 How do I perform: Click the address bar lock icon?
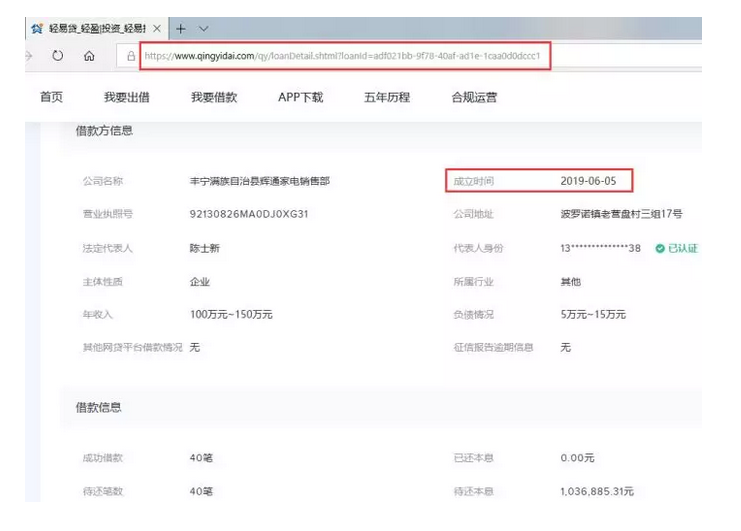coord(131,56)
